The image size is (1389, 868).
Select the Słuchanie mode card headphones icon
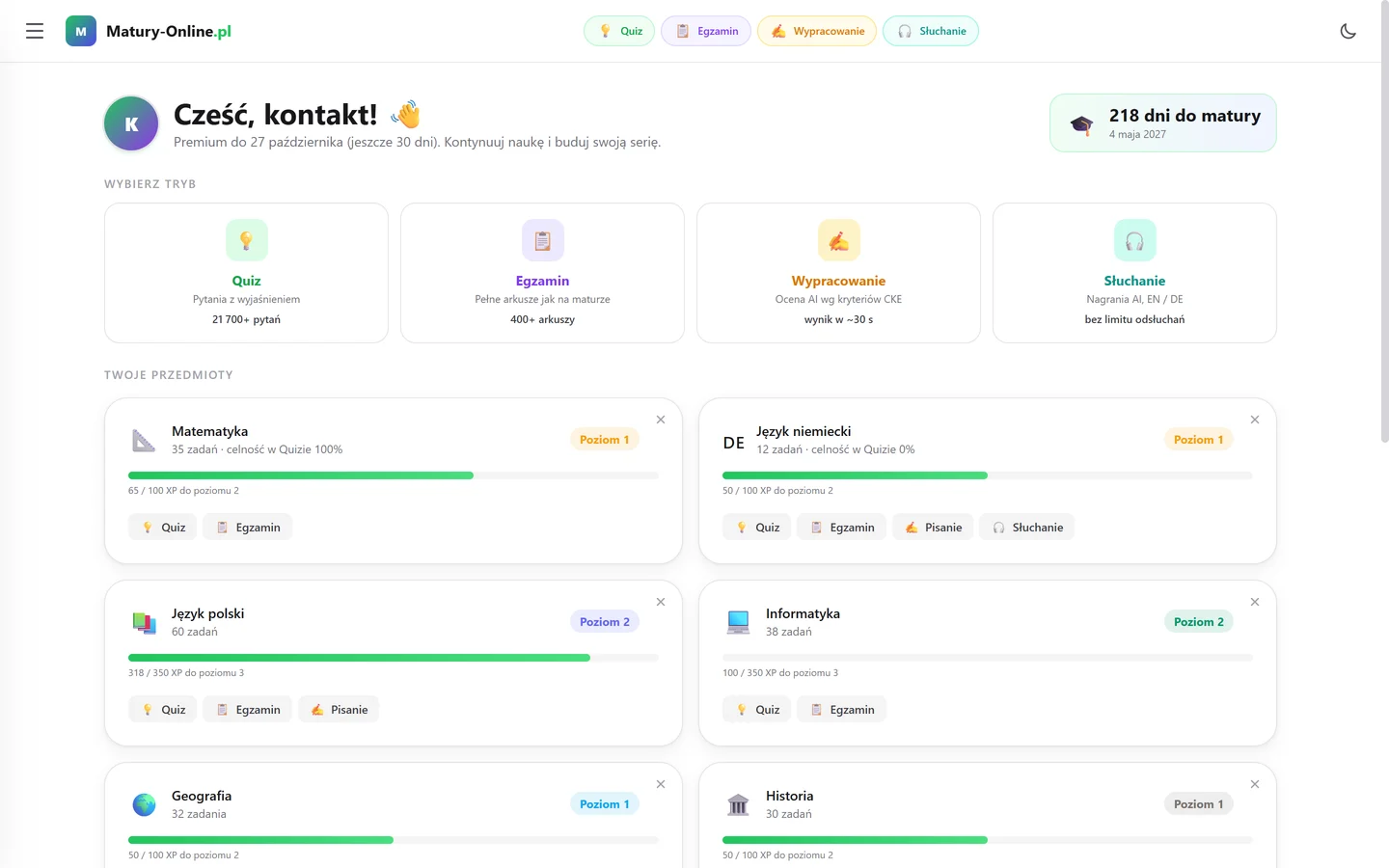pos(1135,240)
